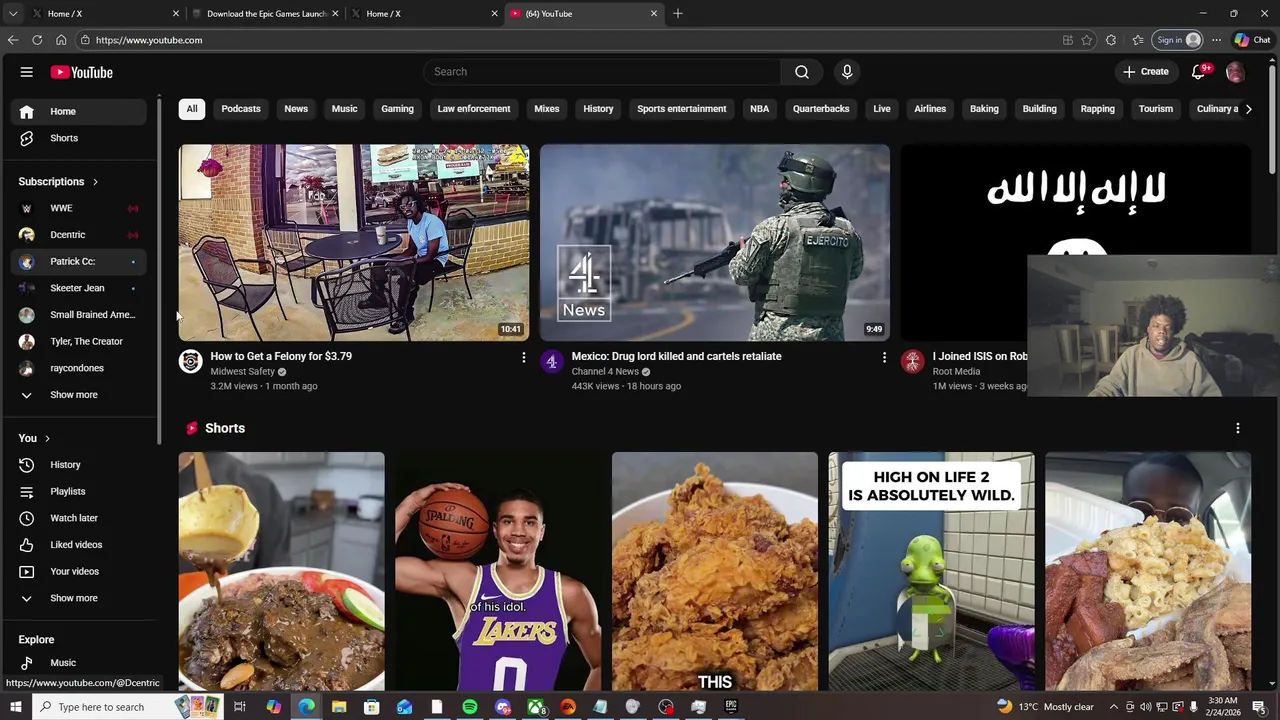Open Shorts section more options
The image size is (1280, 720).
pos(1238,428)
